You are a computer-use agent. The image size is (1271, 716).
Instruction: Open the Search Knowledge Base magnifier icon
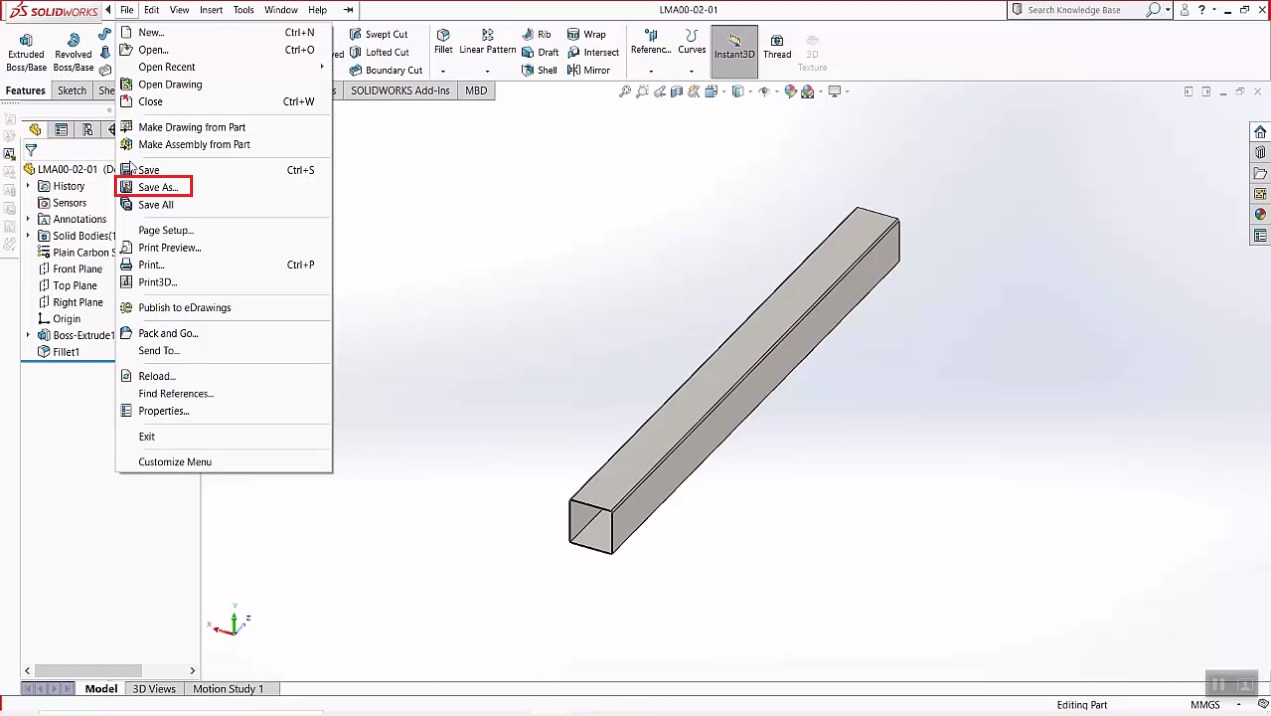click(x=1152, y=9)
